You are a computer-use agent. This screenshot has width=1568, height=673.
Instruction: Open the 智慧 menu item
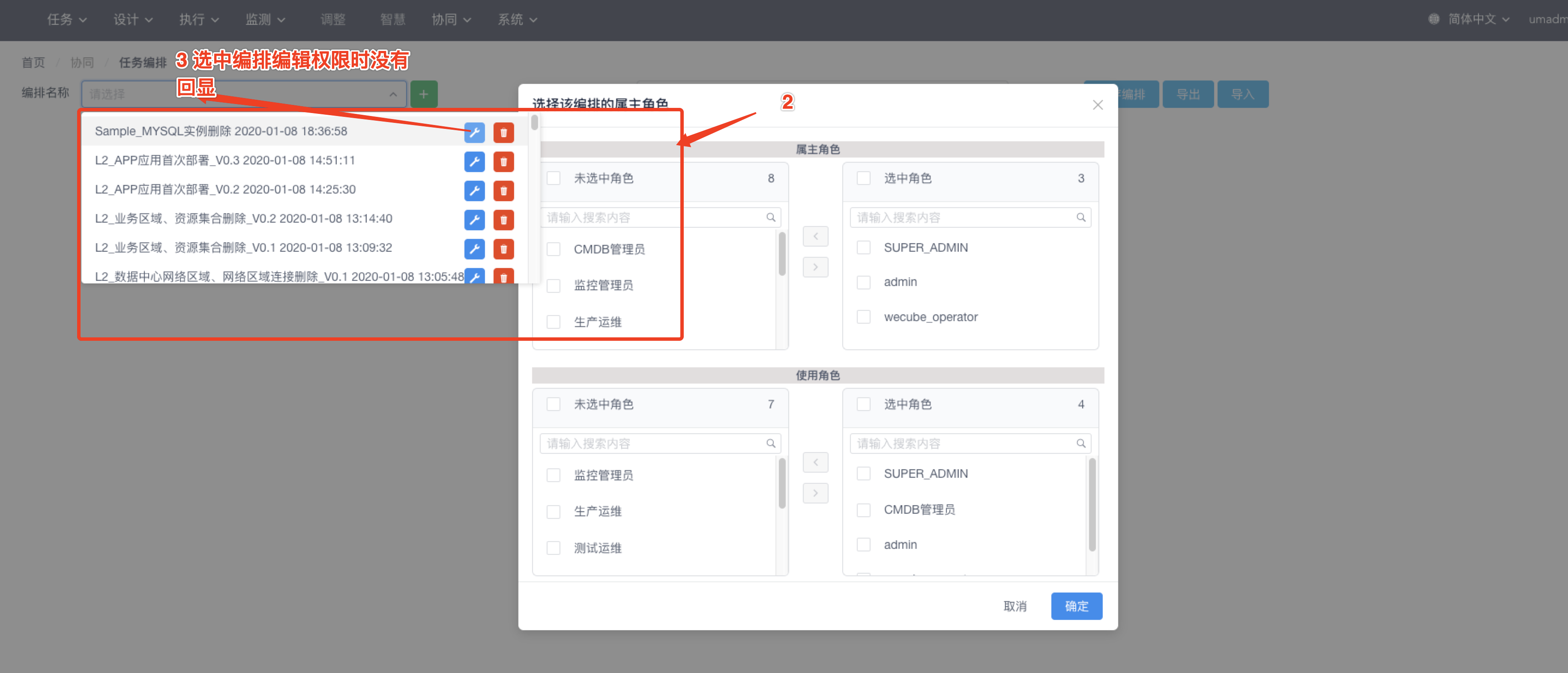(392, 19)
